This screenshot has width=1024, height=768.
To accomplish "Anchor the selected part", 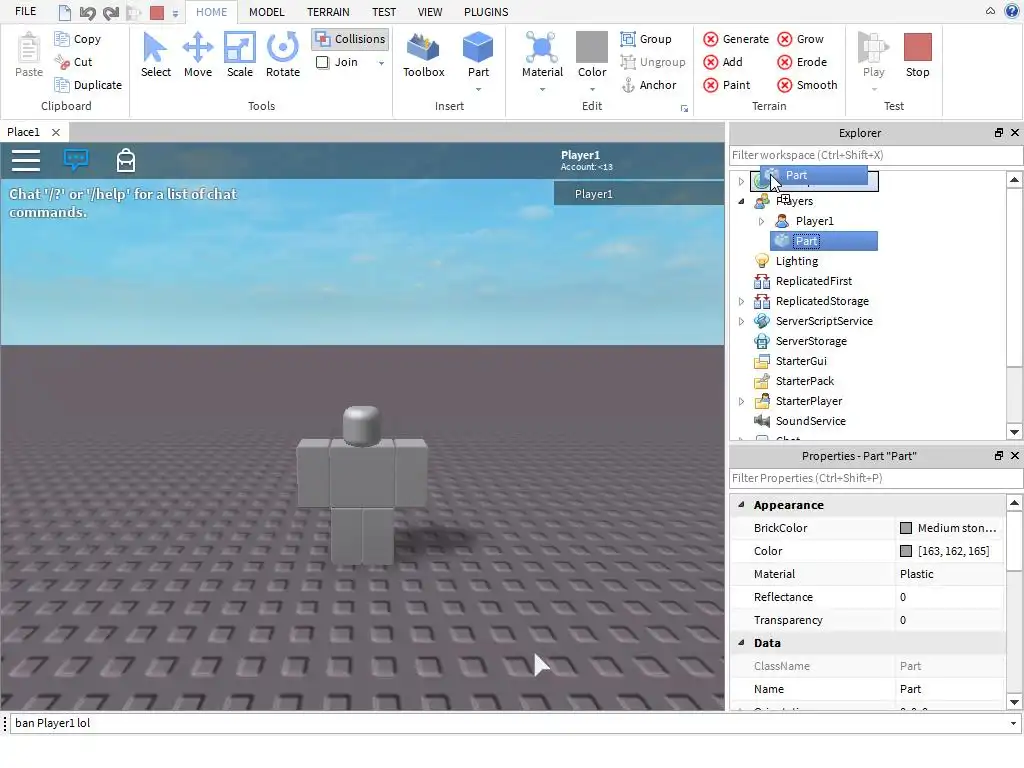I will tap(648, 85).
